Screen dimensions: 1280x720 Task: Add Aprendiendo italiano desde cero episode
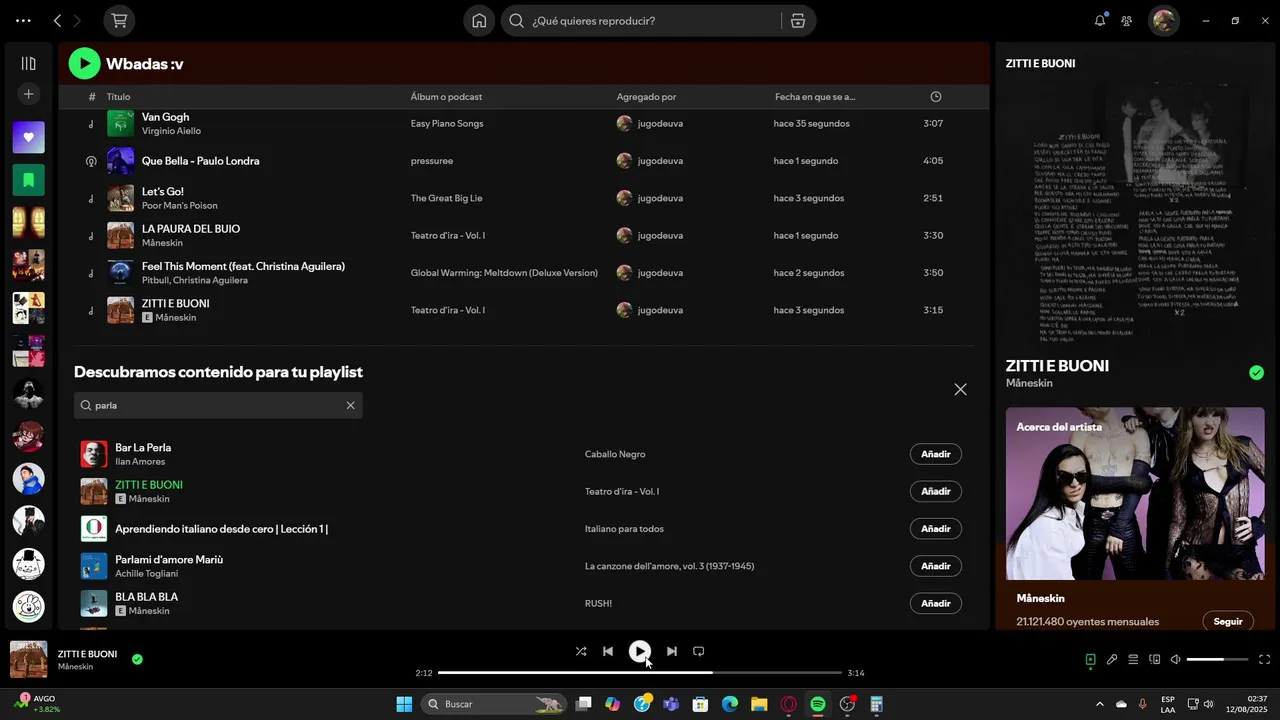935,529
